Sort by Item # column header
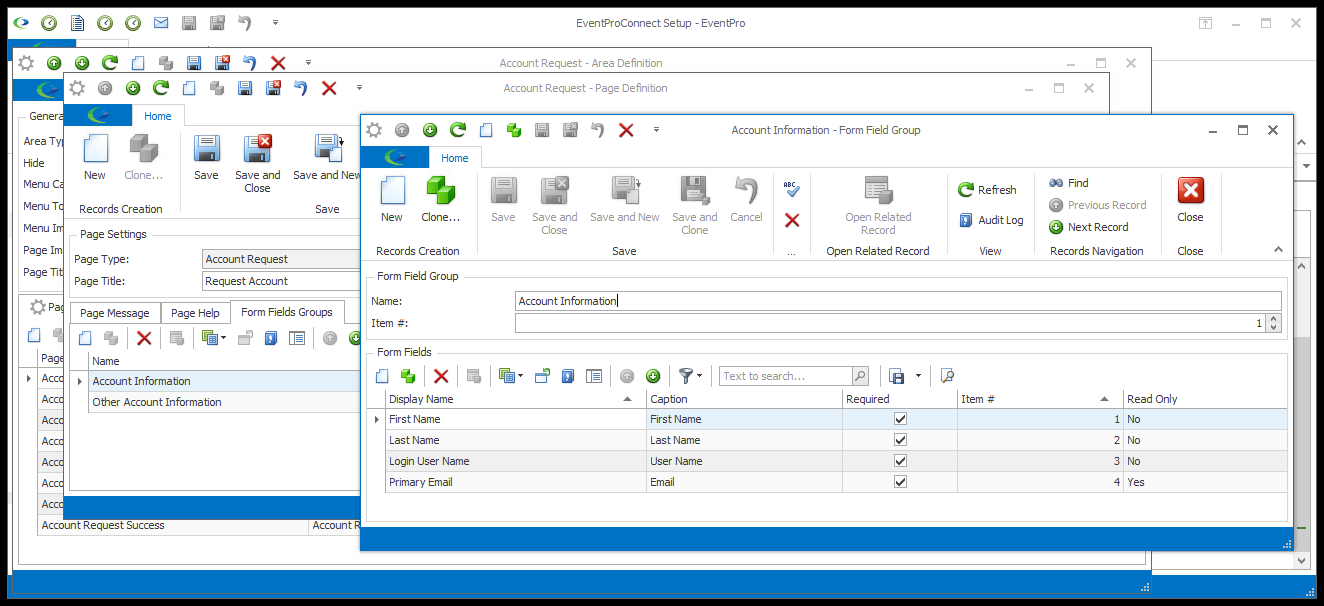This screenshot has width=1324, height=606. click(x=1040, y=399)
